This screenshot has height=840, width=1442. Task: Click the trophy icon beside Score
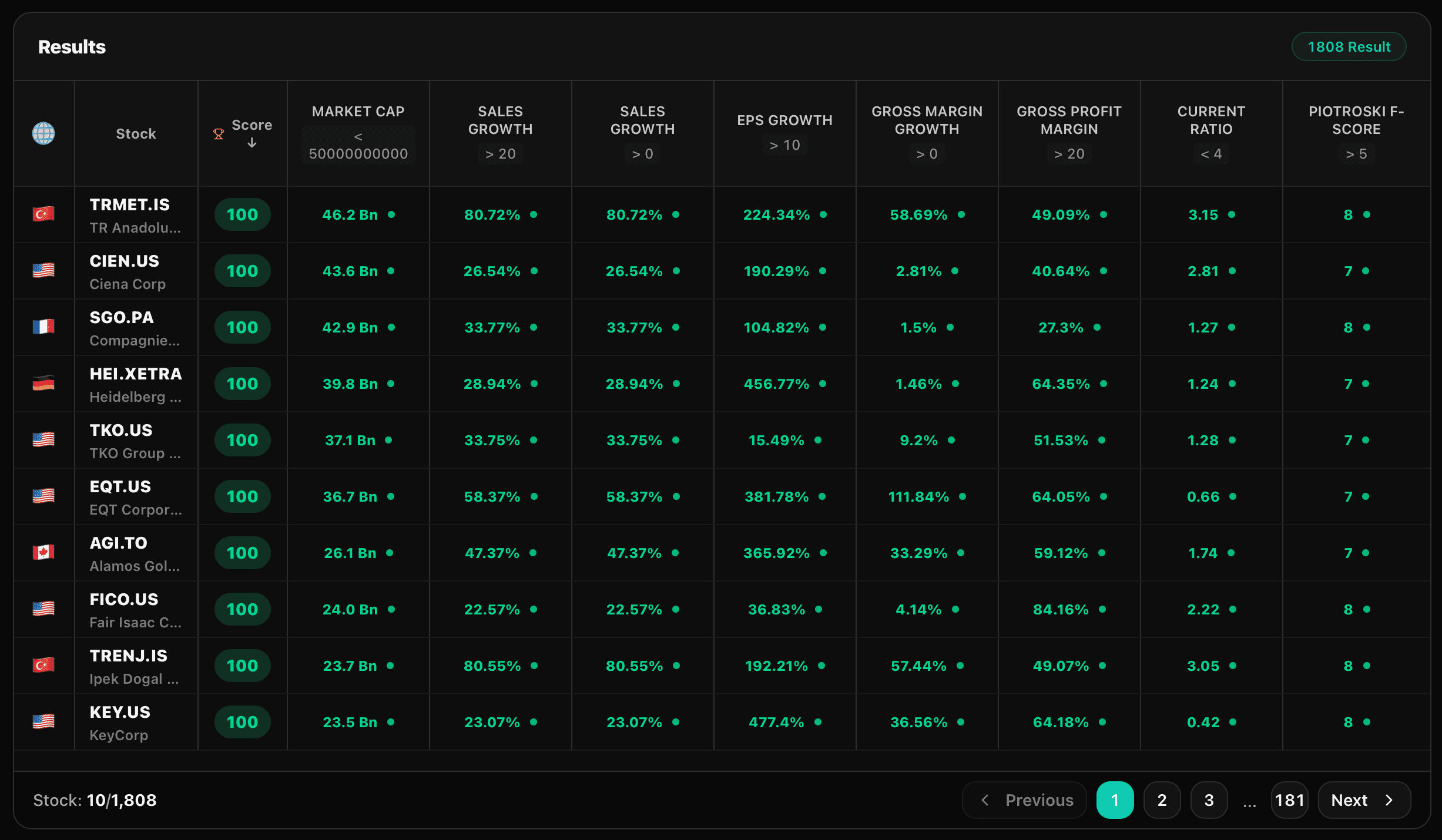tap(219, 134)
